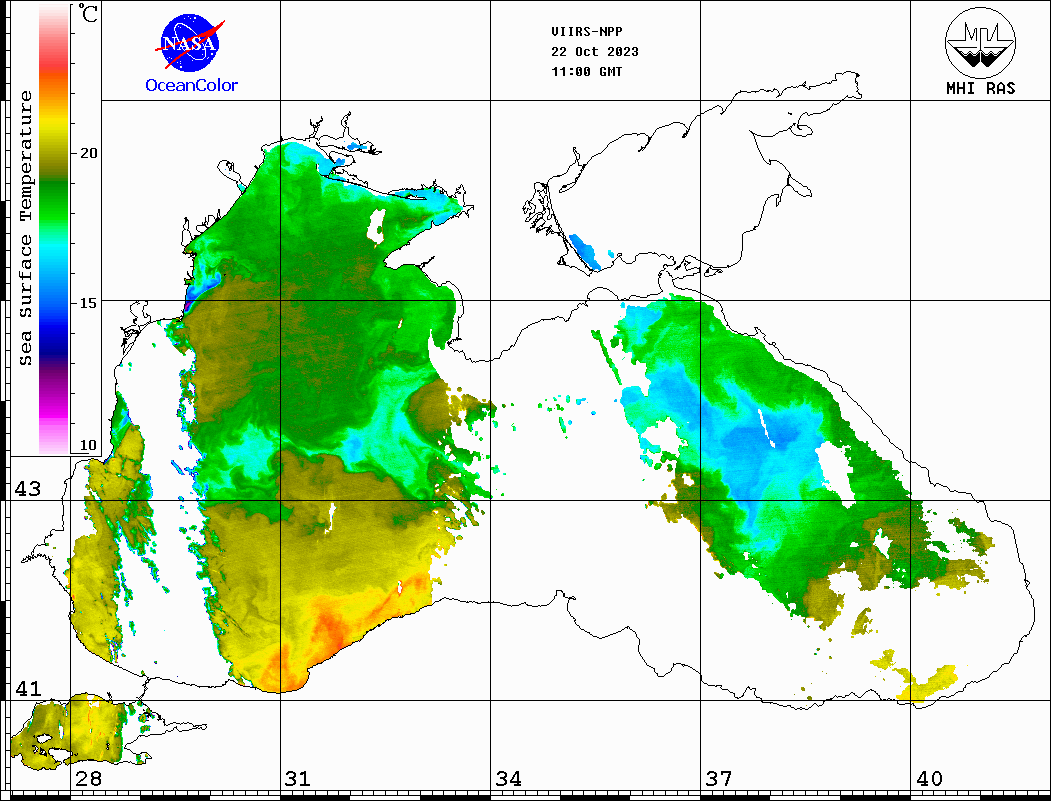The height and width of the screenshot is (801, 1051).
Task: Click the MHI RAS circular emblem
Action: click(x=980, y=42)
